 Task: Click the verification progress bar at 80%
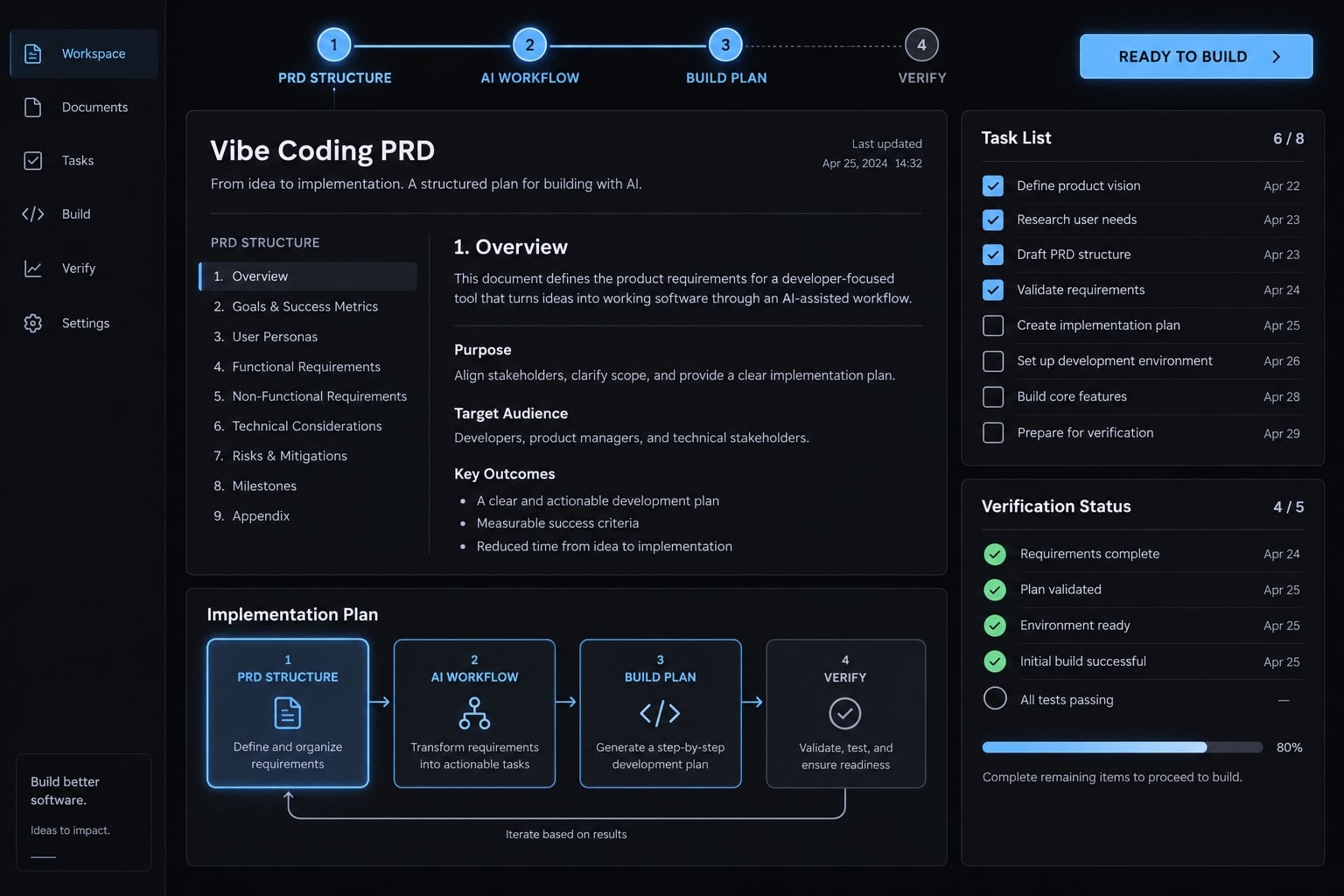coord(1123,747)
